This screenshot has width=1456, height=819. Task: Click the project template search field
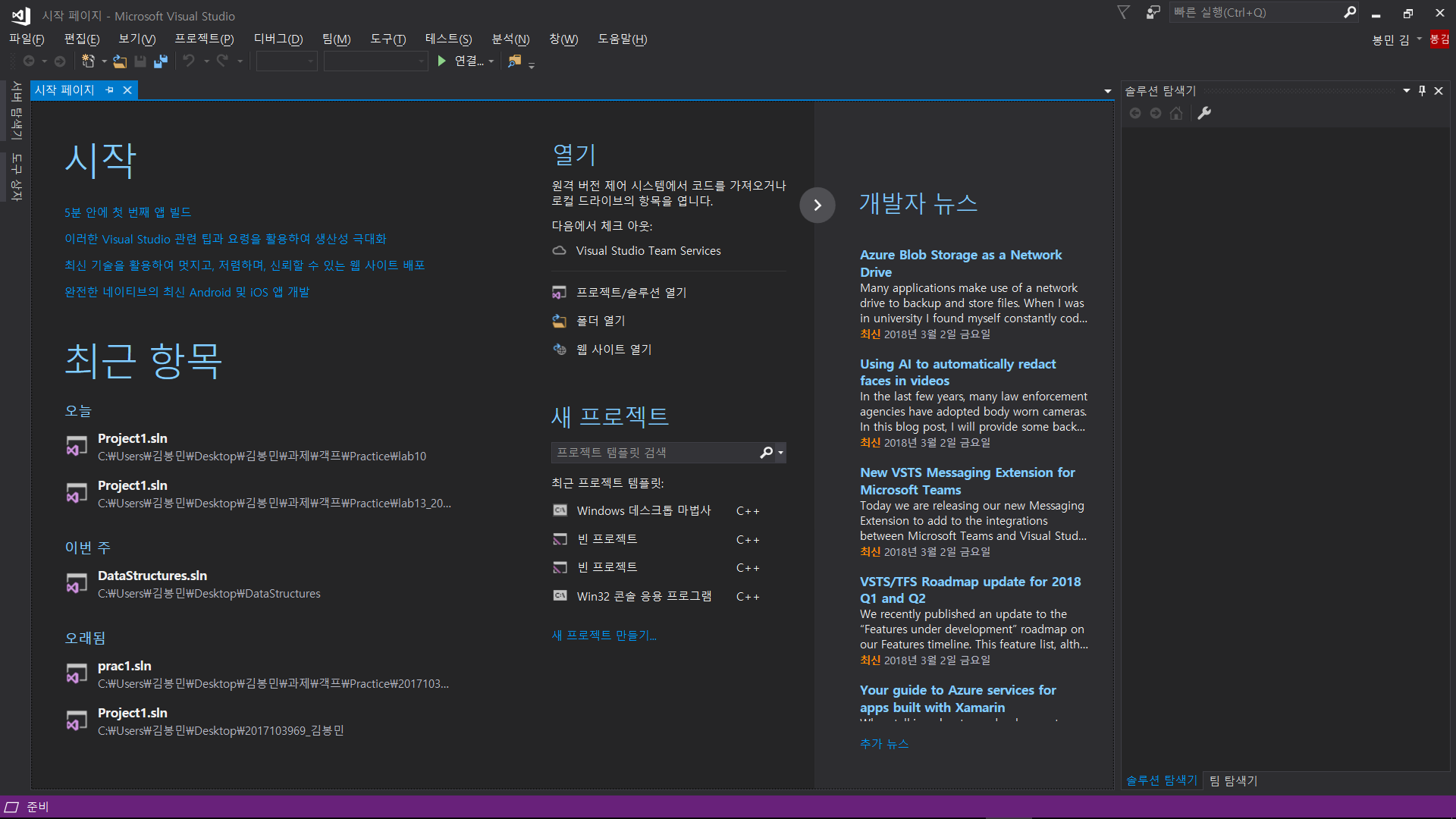[652, 453]
